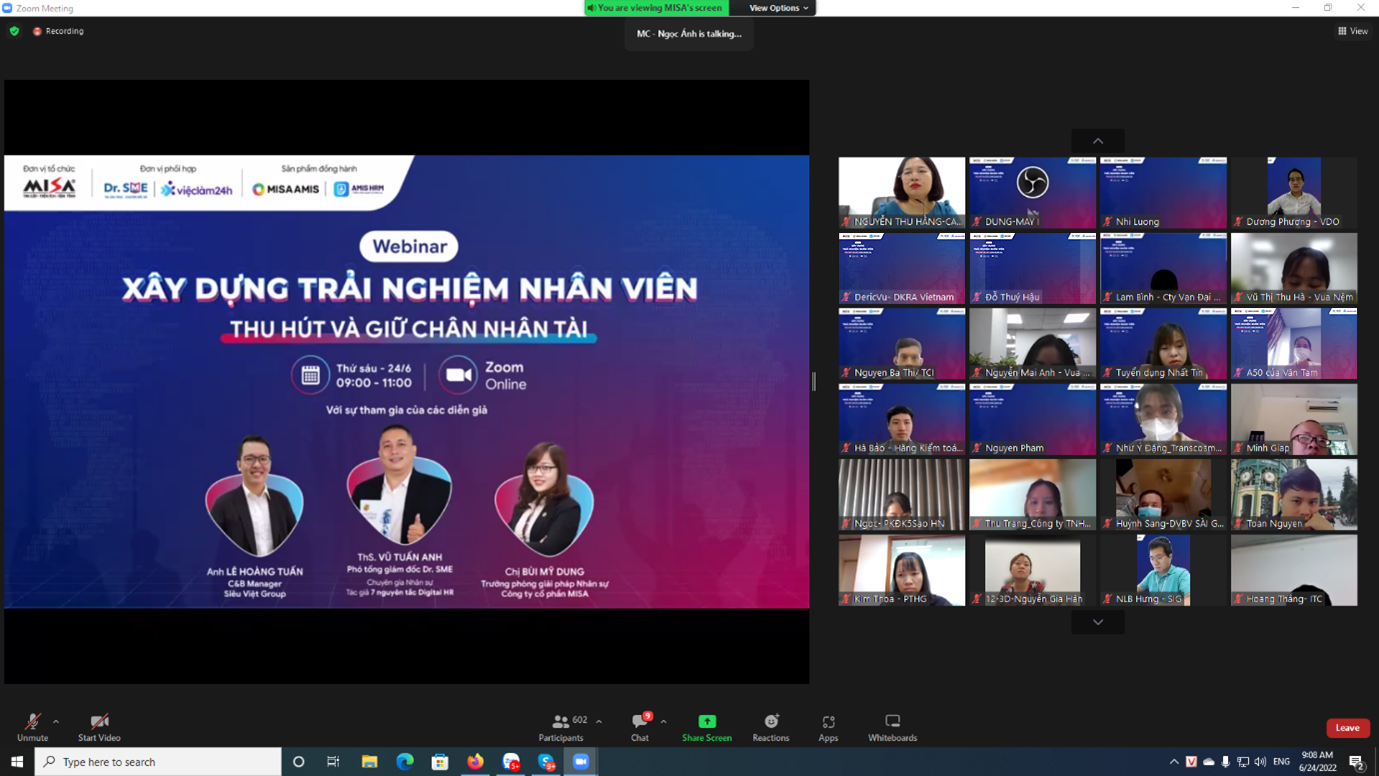
Task: Select DUNG-MAY participant tile
Action: click(1033, 193)
